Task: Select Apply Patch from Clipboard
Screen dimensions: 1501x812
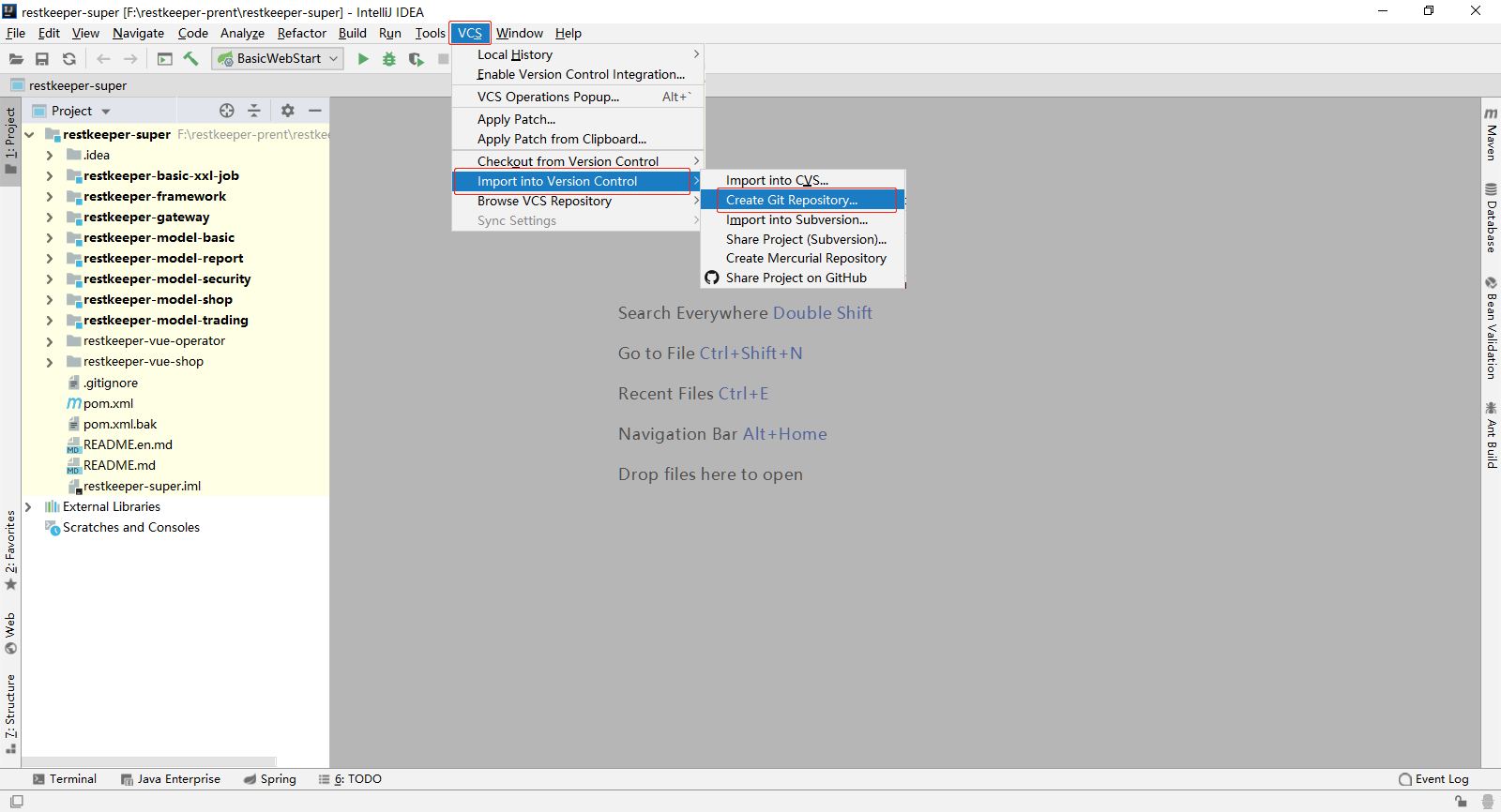Action: tap(578, 140)
